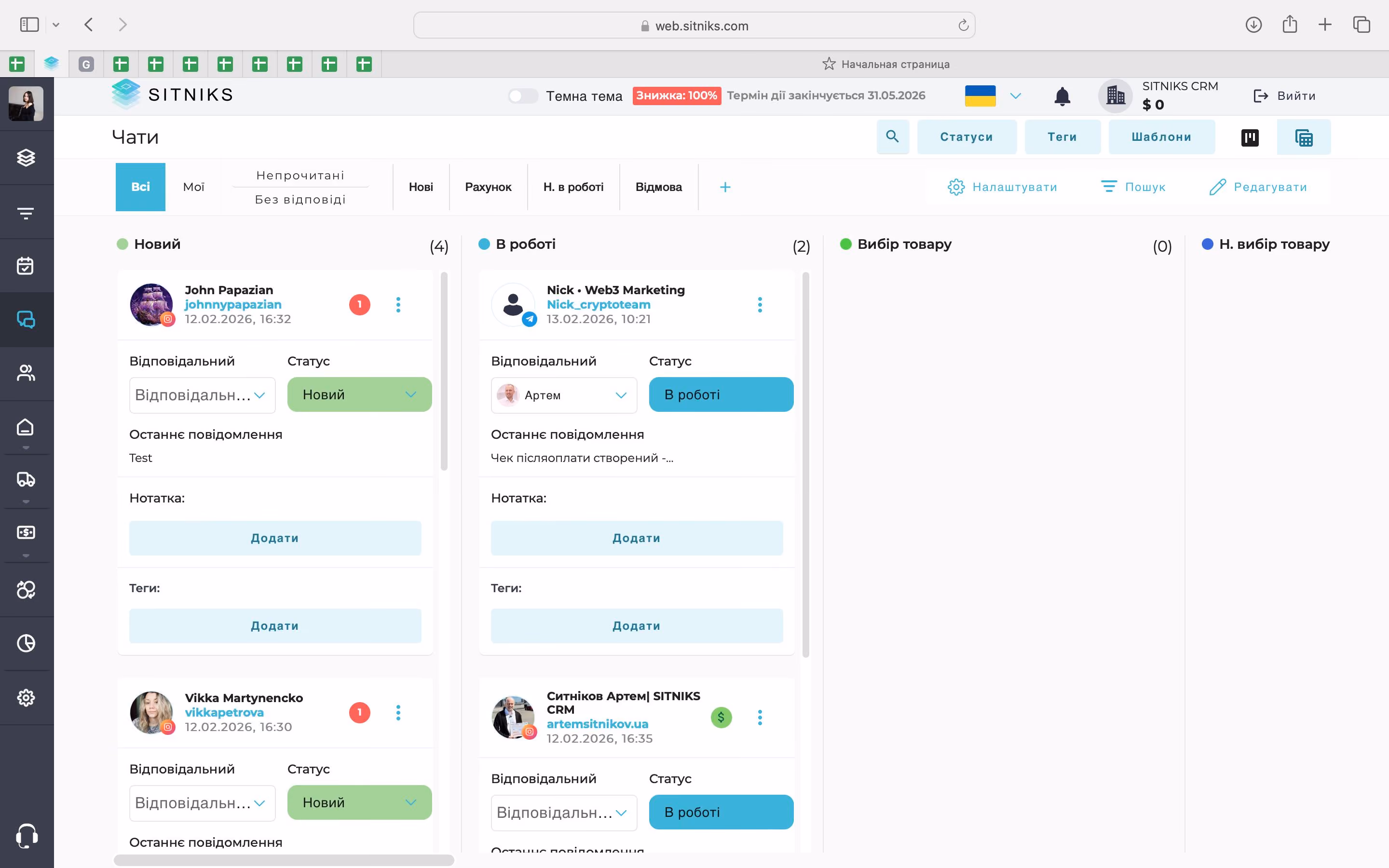The height and width of the screenshot is (868, 1389).
Task: Open Новий status dropdown for John Papazian
Action: 359,394
